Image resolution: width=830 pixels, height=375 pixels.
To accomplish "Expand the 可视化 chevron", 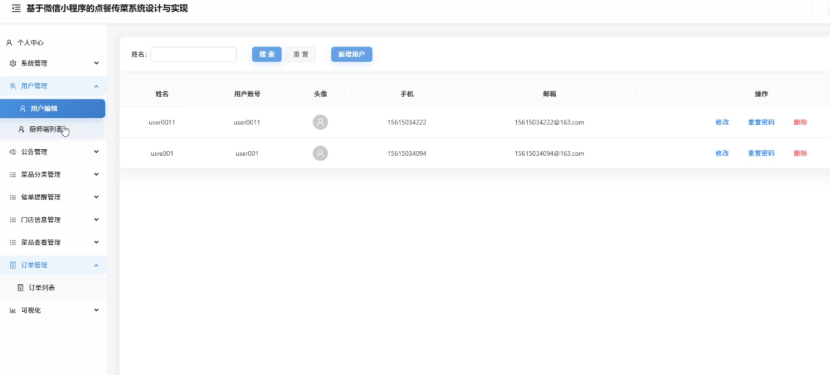I will pyautogui.click(x=96, y=310).
